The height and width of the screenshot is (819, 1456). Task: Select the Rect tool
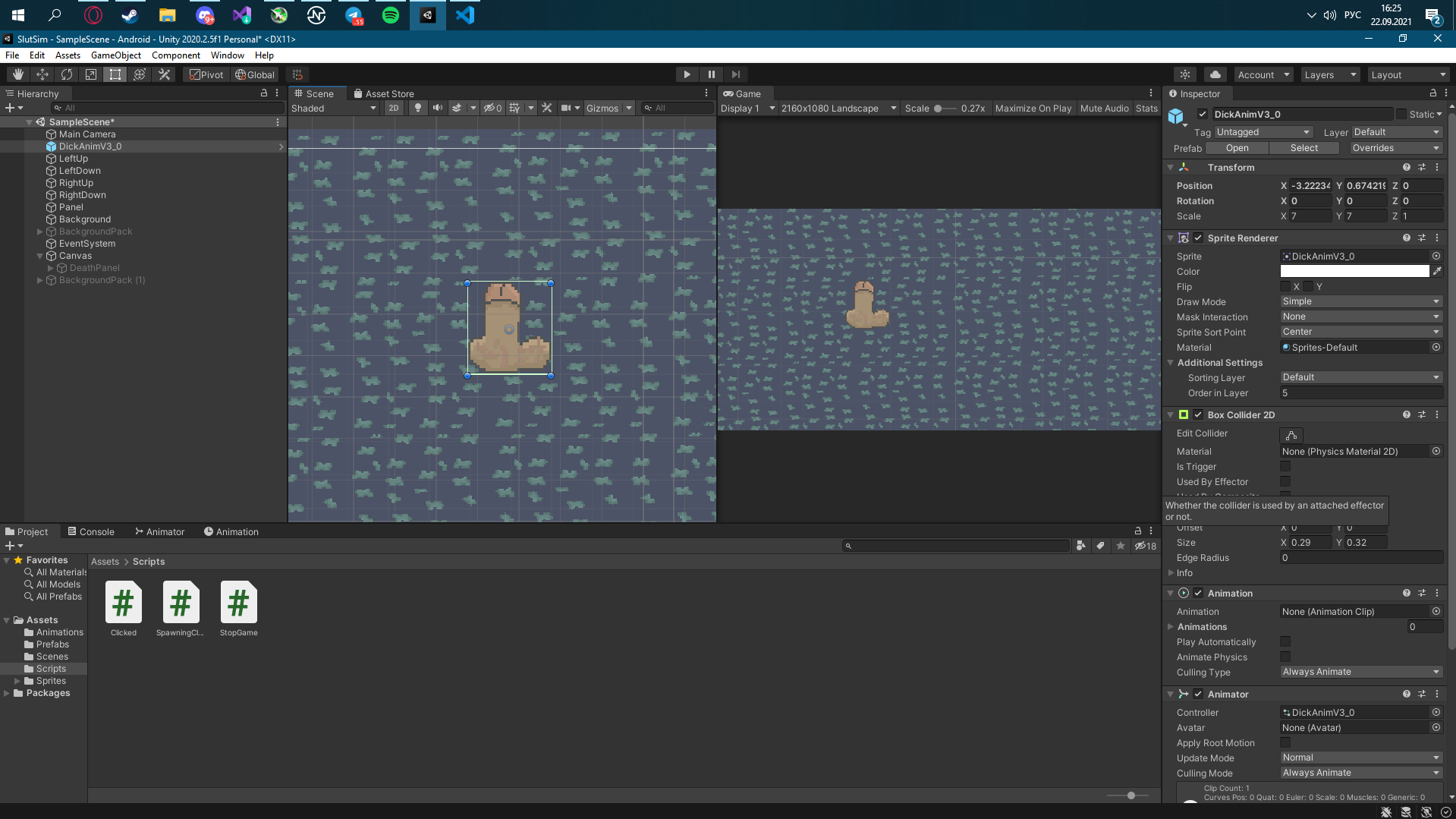point(115,74)
